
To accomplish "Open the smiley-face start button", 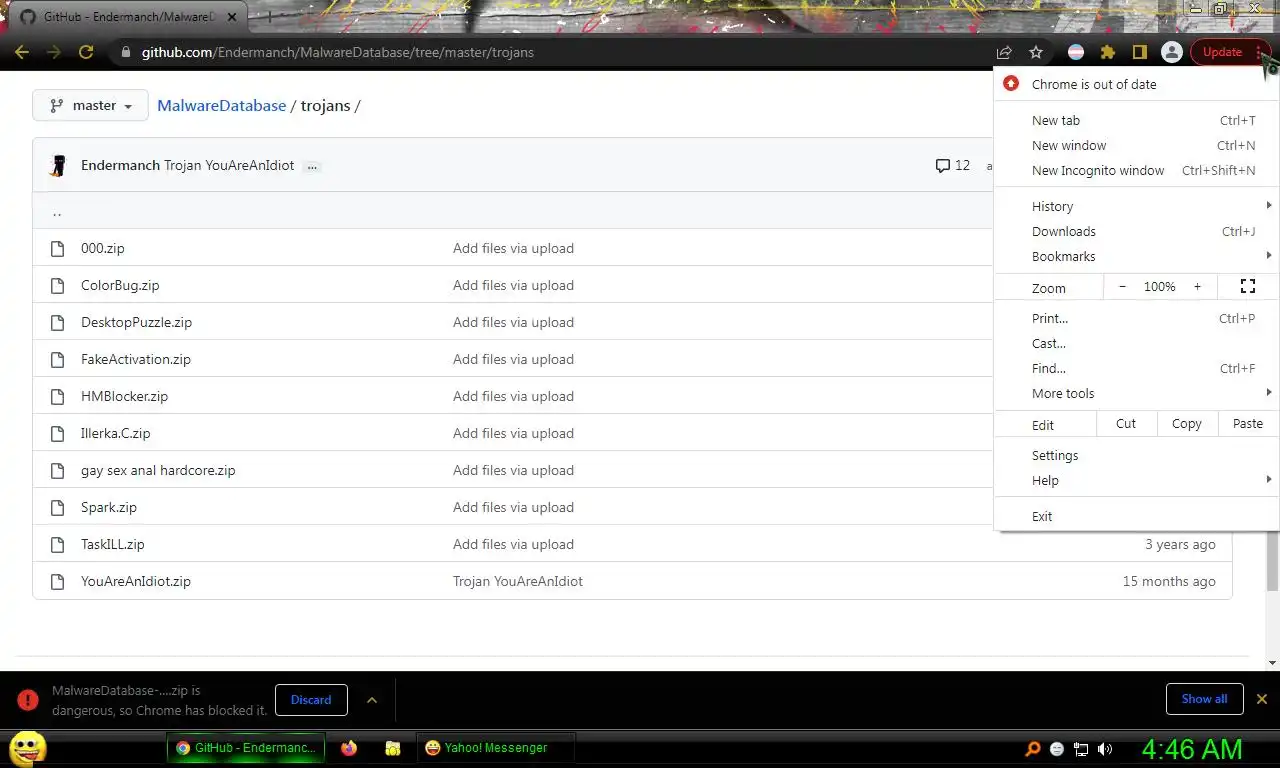I will tap(27, 747).
